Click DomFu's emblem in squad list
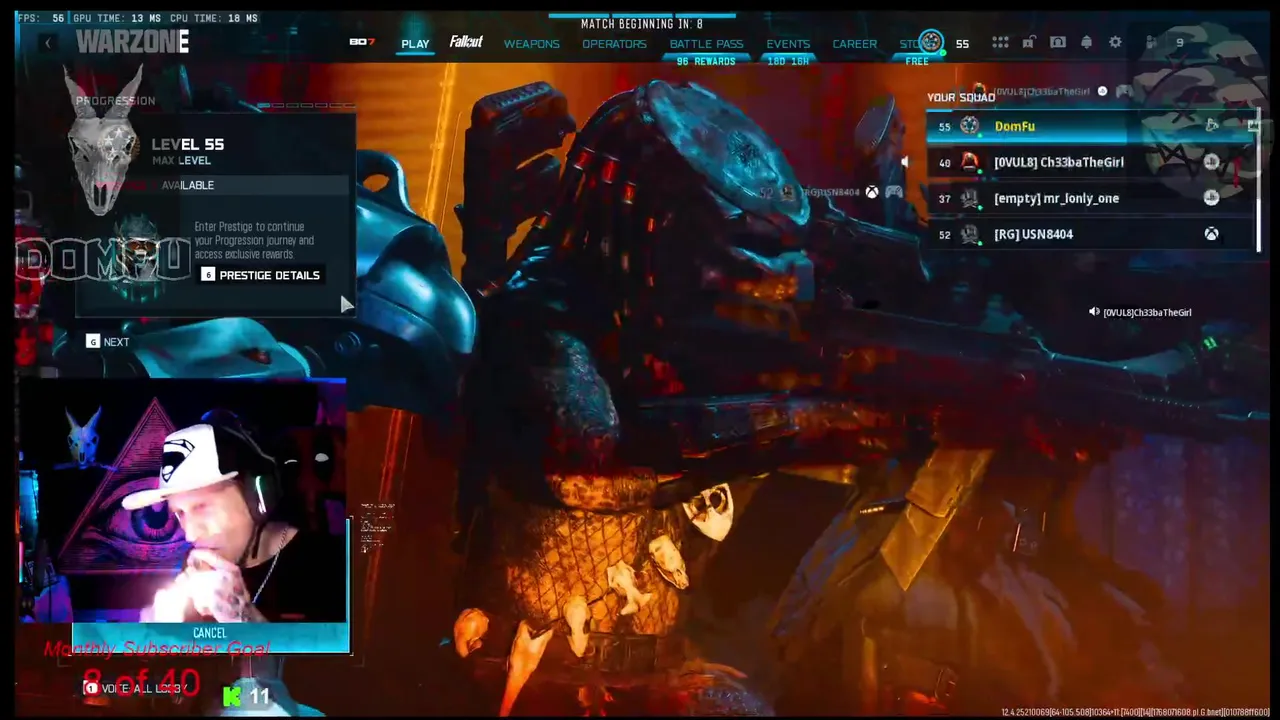 969,126
